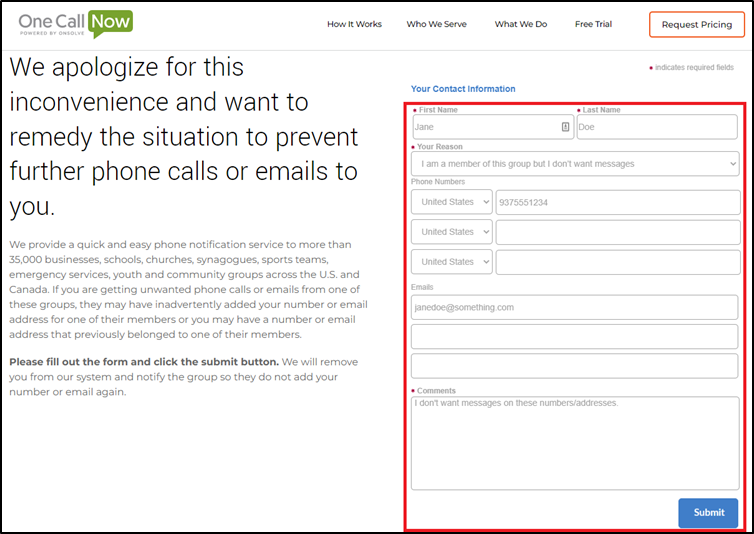Open the second phone country dropdown
This screenshot has width=754, height=534.
452,232
